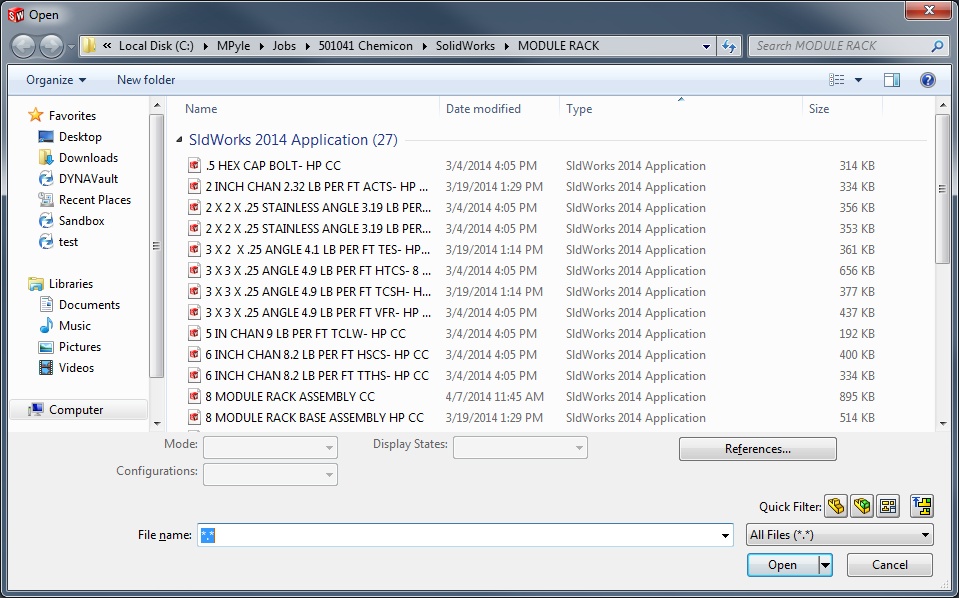Open the Display States dropdown
959x598 pixels.
point(520,448)
